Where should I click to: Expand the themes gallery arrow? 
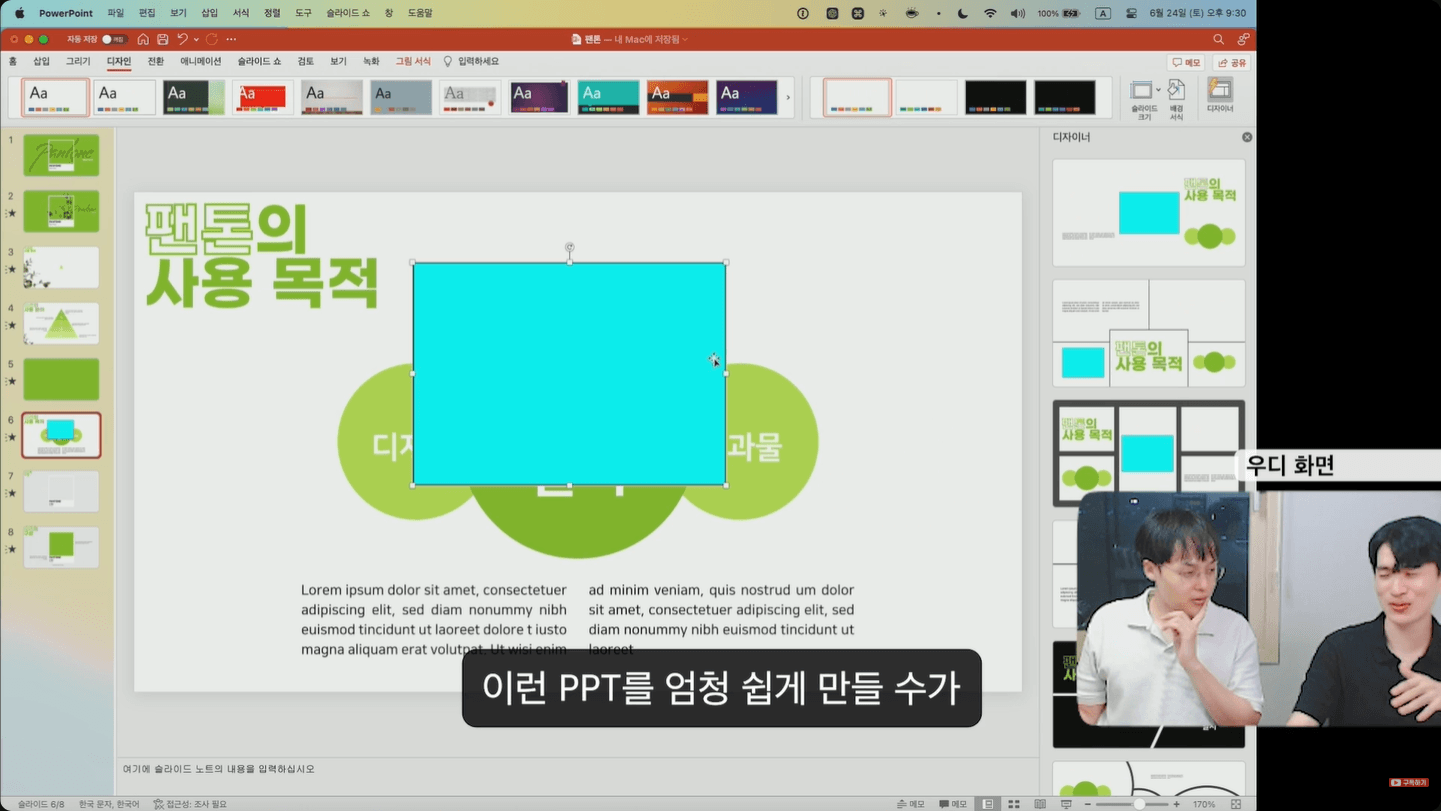click(788, 97)
